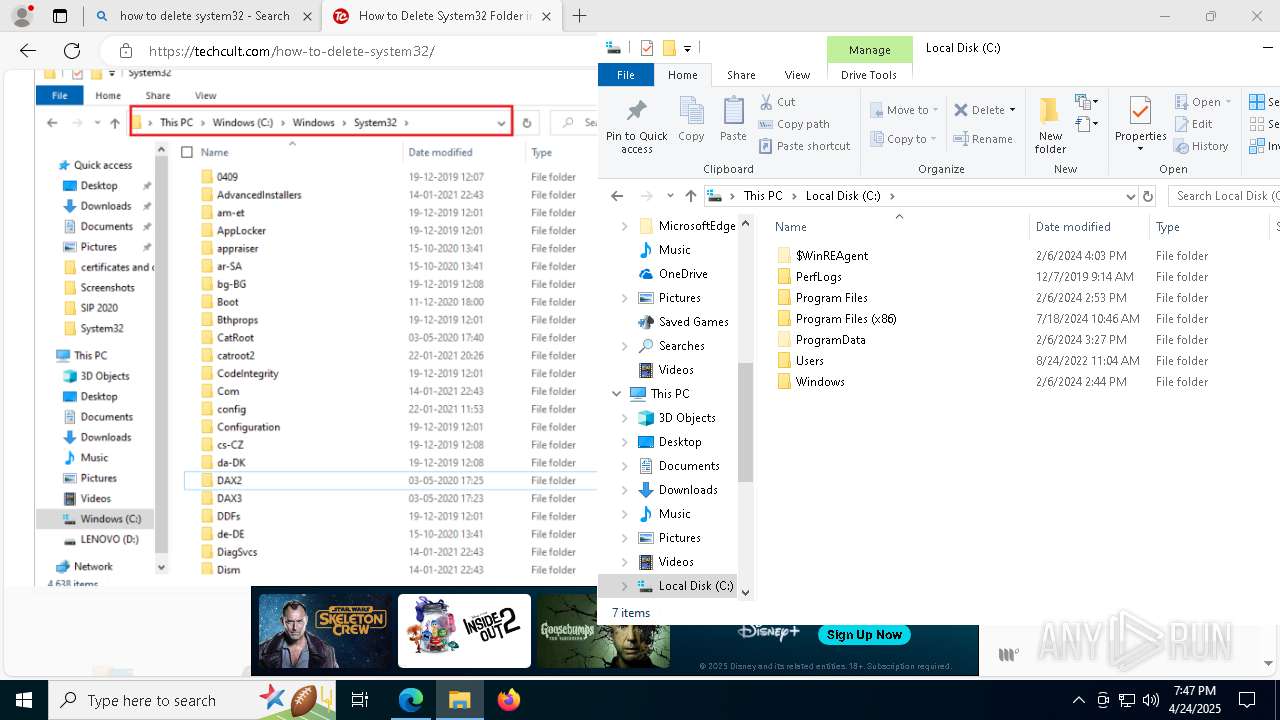This screenshot has height=720, width=1280.
Task: Switch to the View ribbon tab
Action: click(x=797, y=75)
